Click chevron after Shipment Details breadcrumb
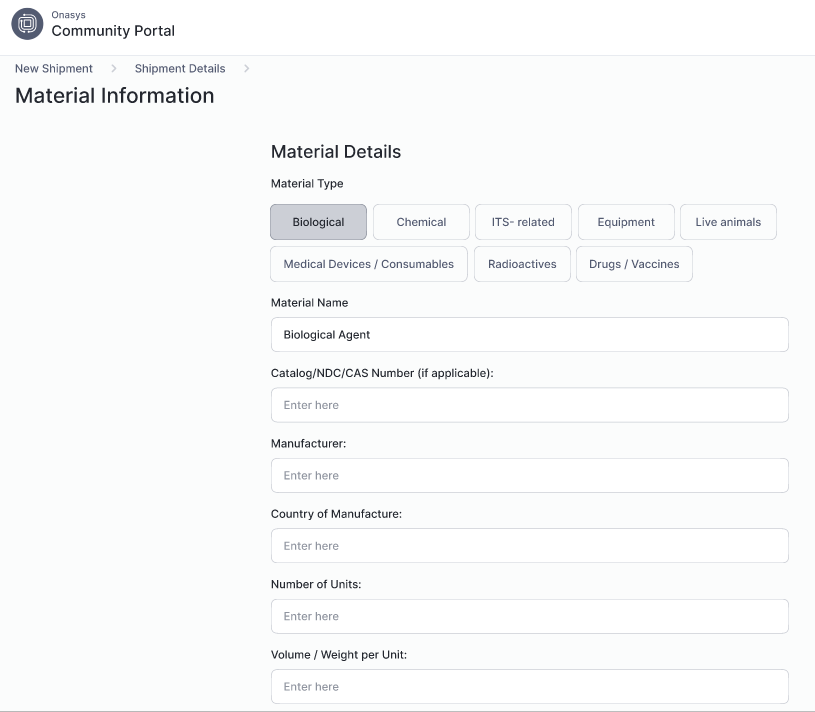The image size is (815, 712). (x=246, y=69)
